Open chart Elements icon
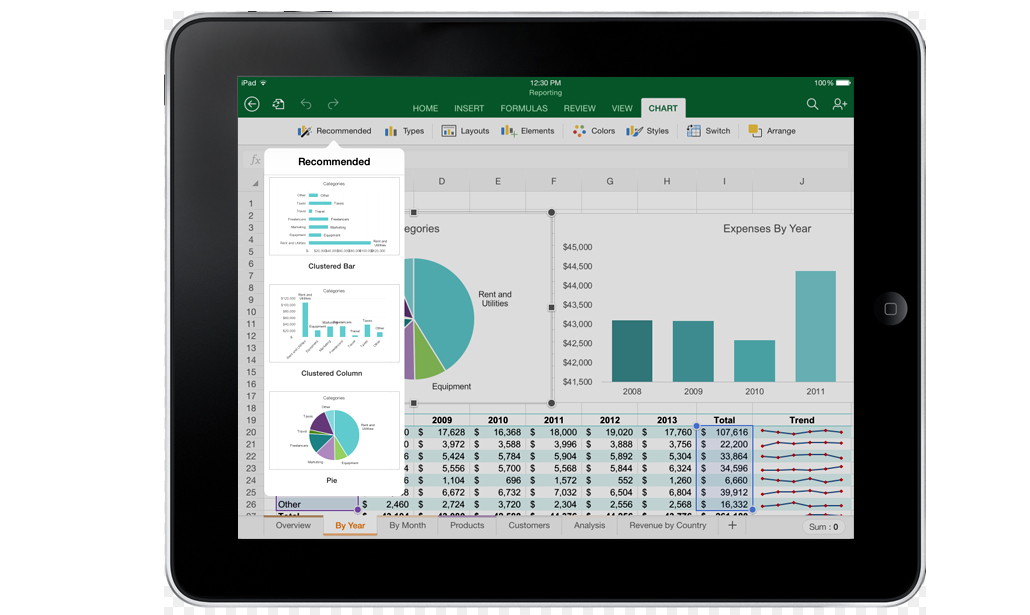Viewport: 1030px width, 615px height. tap(508, 131)
